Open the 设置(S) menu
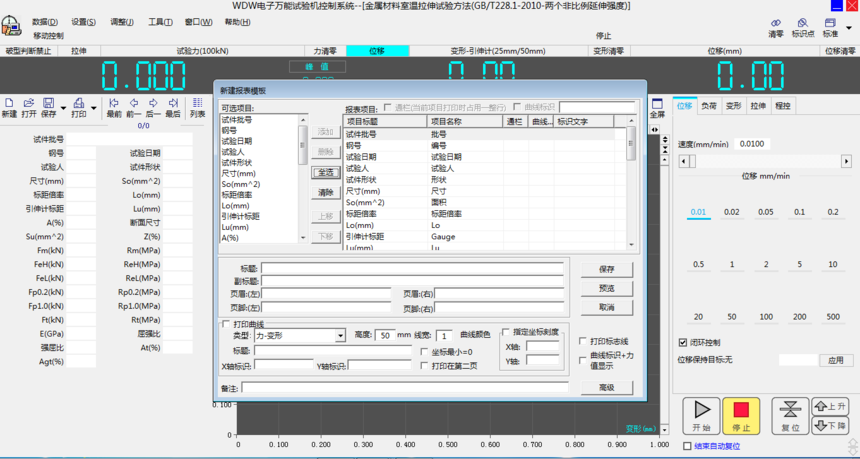860x459 pixels. pyautogui.click(x=83, y=22)
